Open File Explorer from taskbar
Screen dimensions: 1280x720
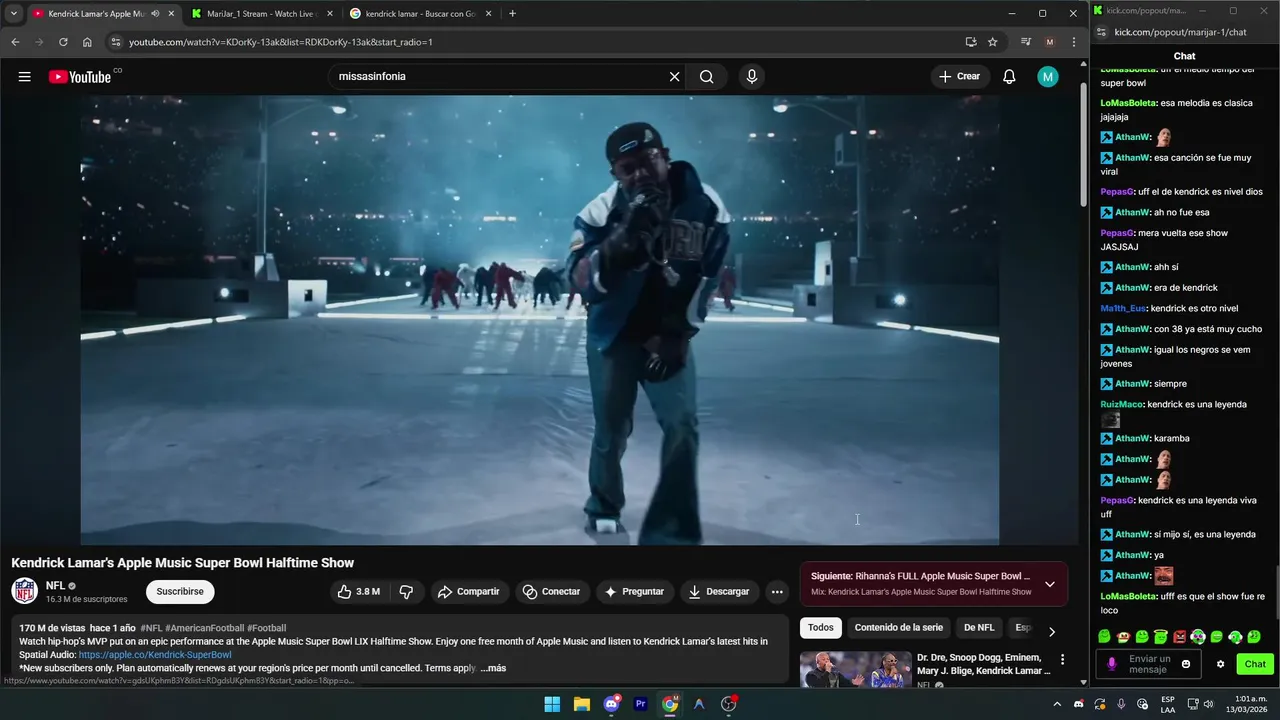click(581, 704)
